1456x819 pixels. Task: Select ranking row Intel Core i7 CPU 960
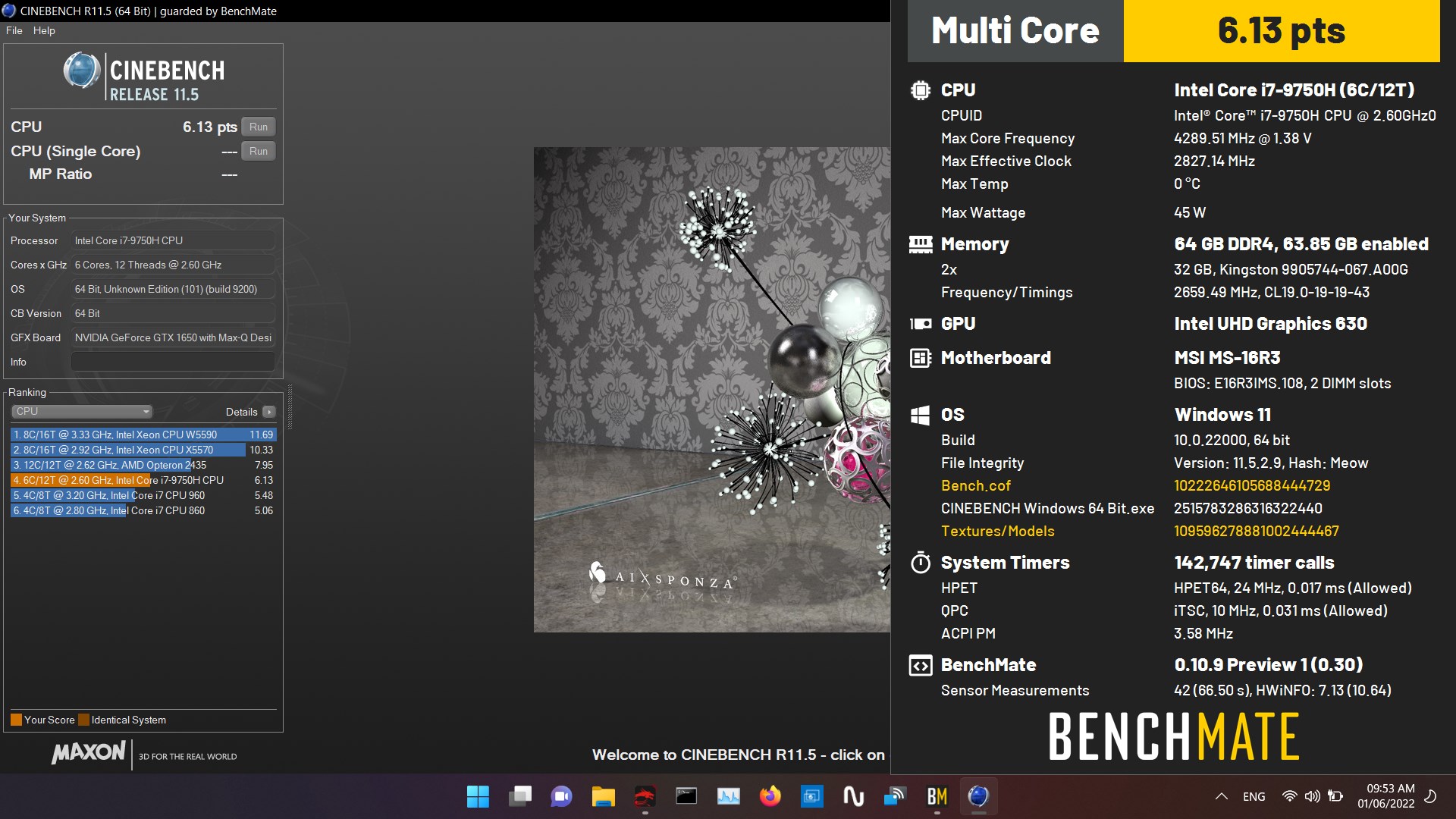(143, 495)
